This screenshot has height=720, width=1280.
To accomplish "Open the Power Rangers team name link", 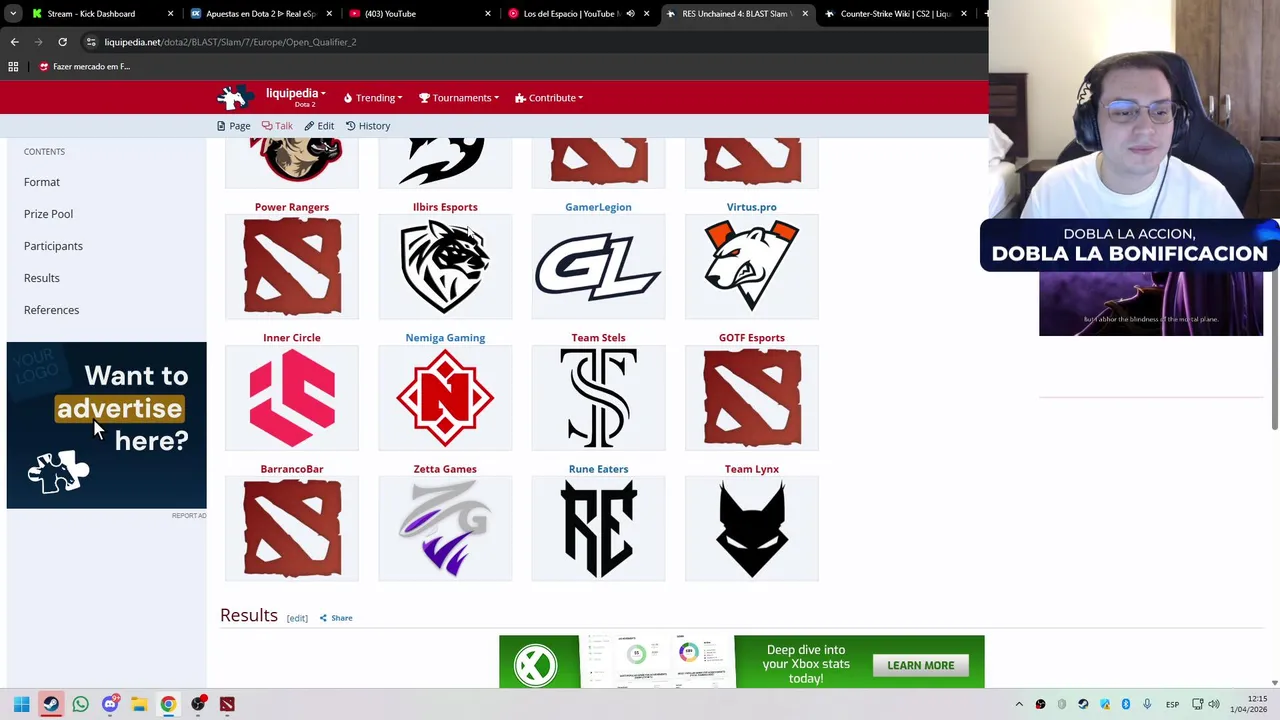I will tap(292, 207).
